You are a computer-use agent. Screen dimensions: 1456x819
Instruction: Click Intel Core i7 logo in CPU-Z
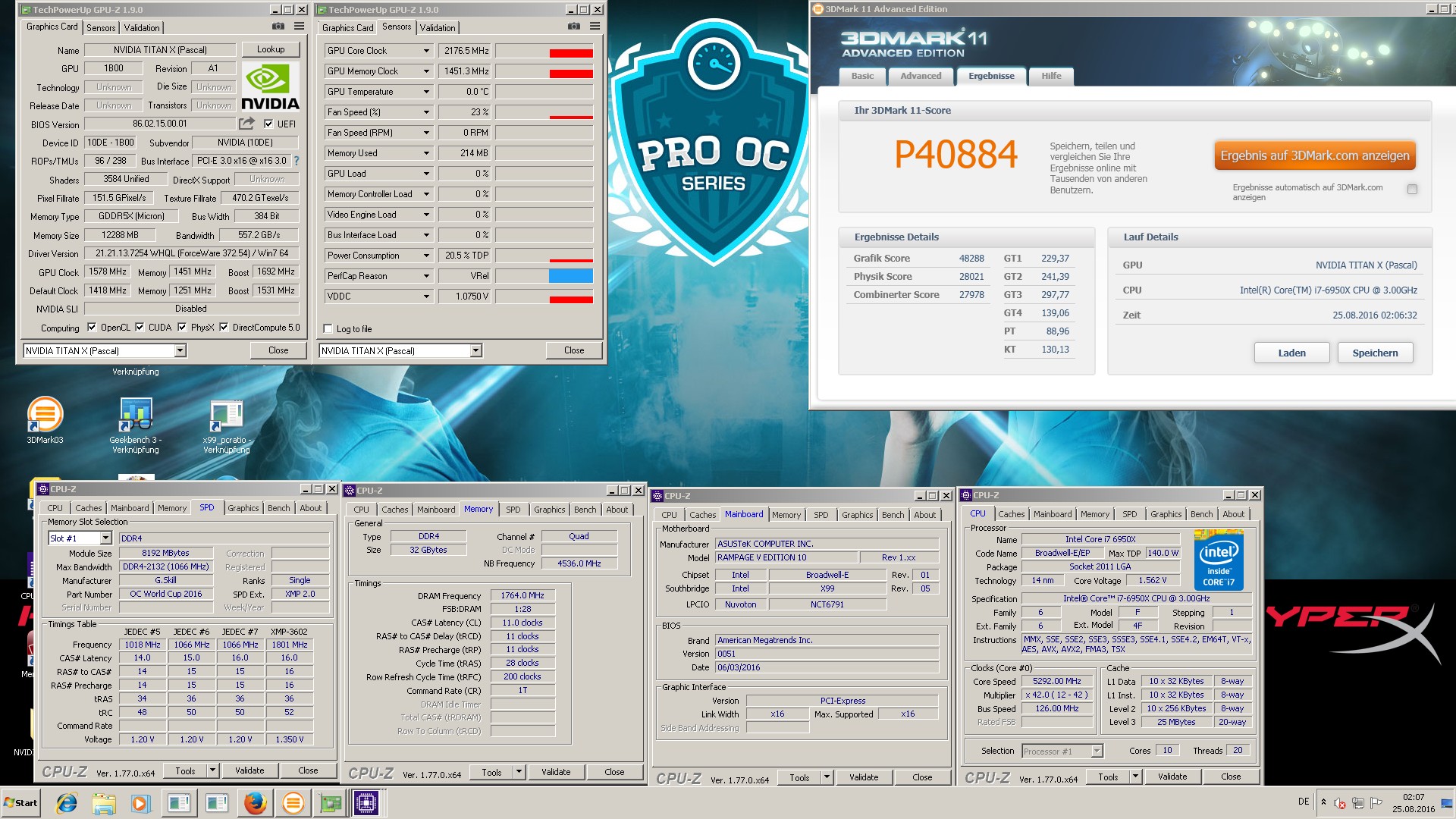1219,562
